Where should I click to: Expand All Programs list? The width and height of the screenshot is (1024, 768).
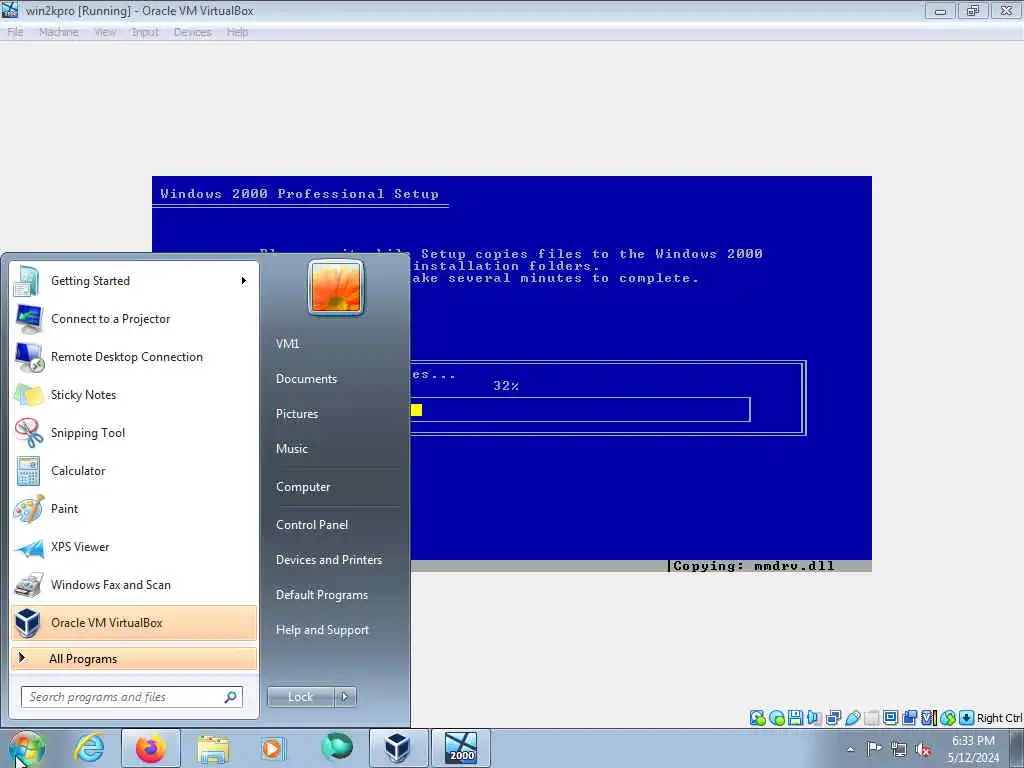coord(134,659)
